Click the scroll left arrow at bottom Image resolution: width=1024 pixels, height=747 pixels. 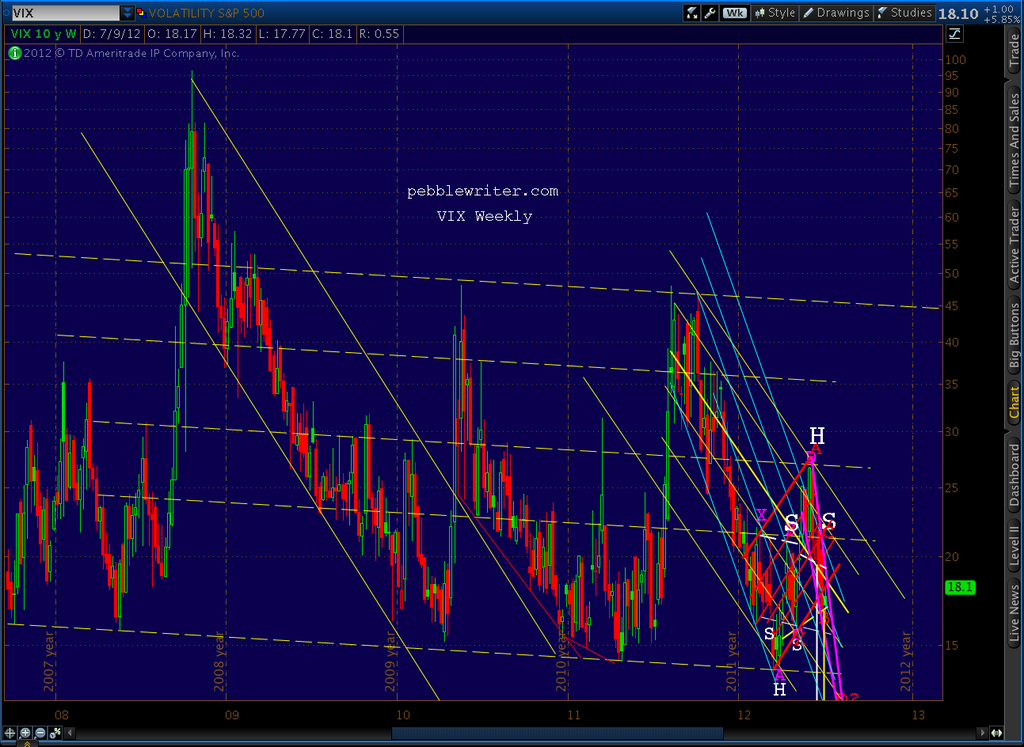[x=71, y=733]
